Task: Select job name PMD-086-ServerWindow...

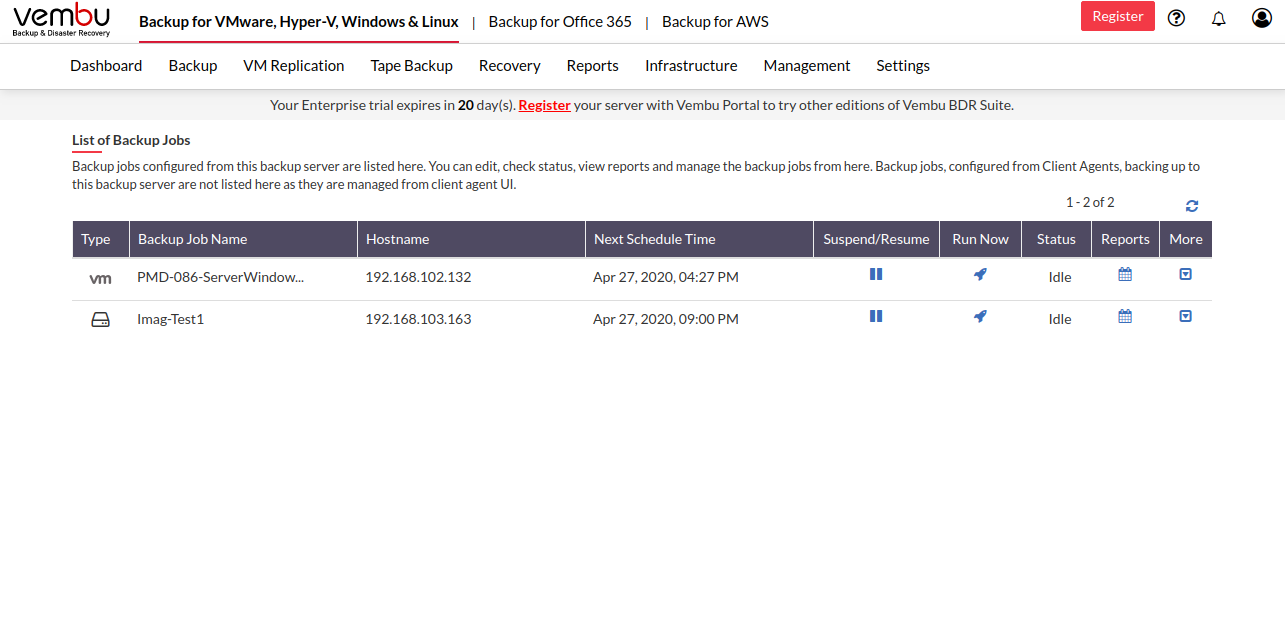Action: pyautogui.click(x=220, y=277)
